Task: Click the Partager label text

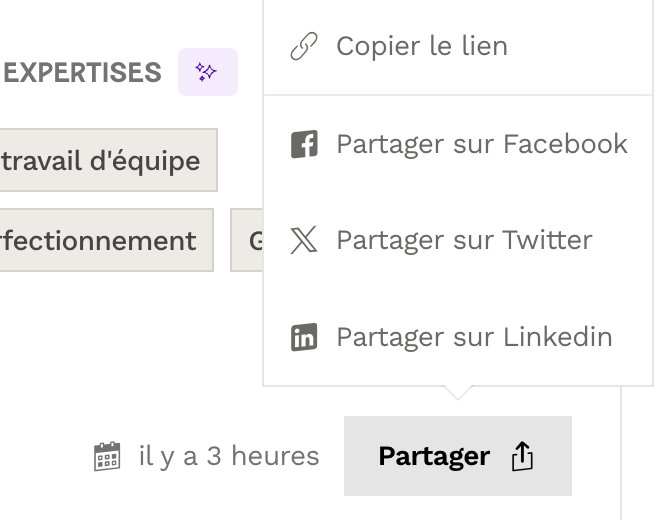Action: (433, 457)
